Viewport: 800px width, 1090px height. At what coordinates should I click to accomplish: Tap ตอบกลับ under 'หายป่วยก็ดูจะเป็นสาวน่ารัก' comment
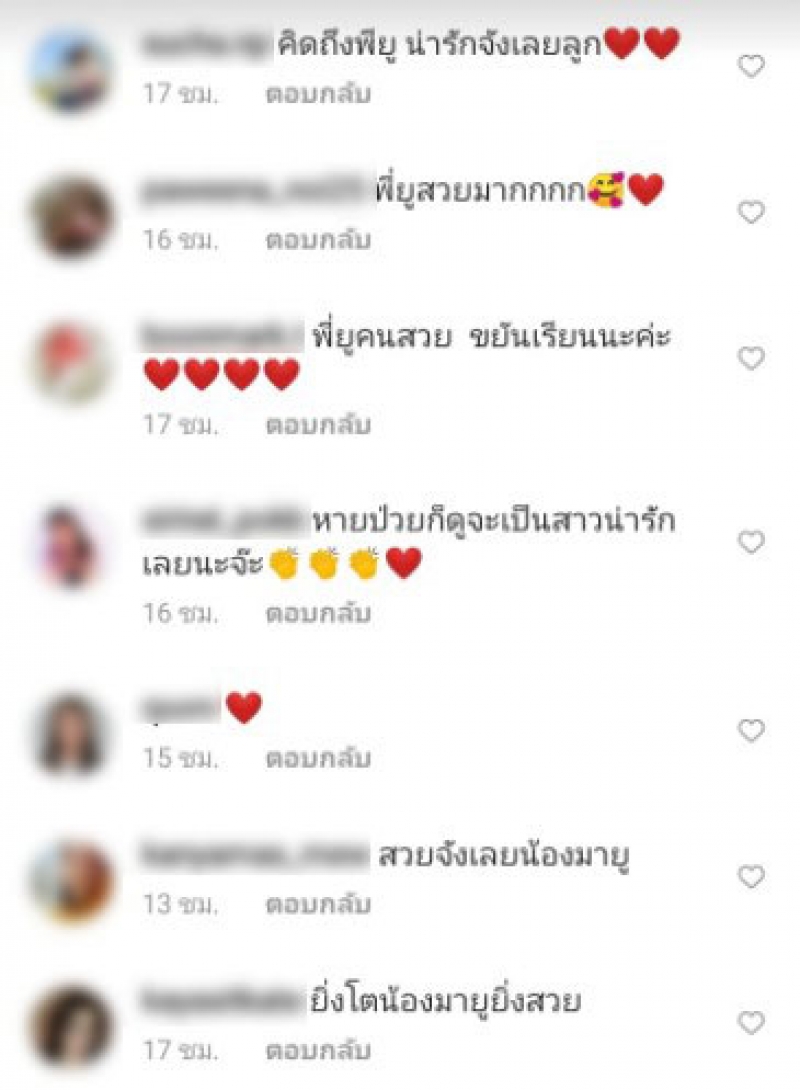click(x=318, y=614)
